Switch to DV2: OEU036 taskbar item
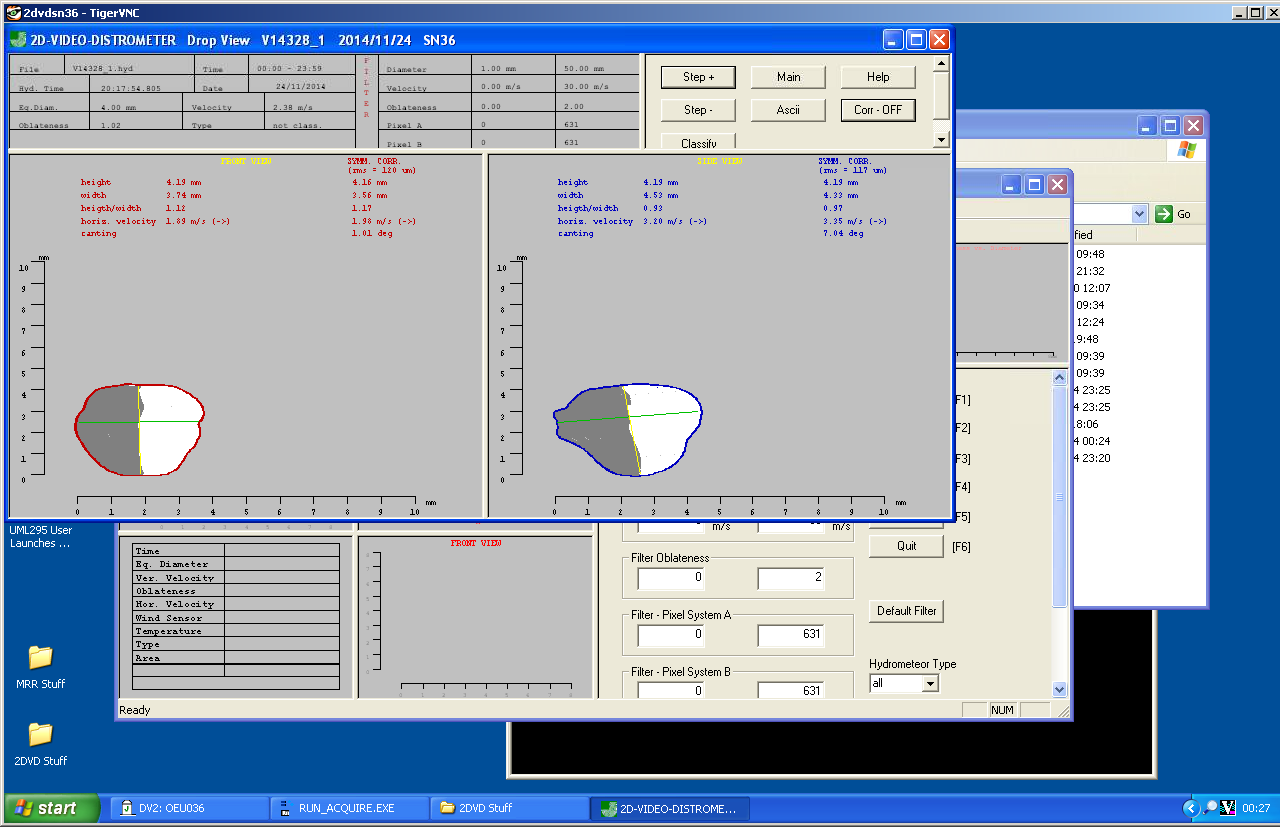Viewport: 1280px width, 827px height. pyautogui.click(x=189, y=808)
